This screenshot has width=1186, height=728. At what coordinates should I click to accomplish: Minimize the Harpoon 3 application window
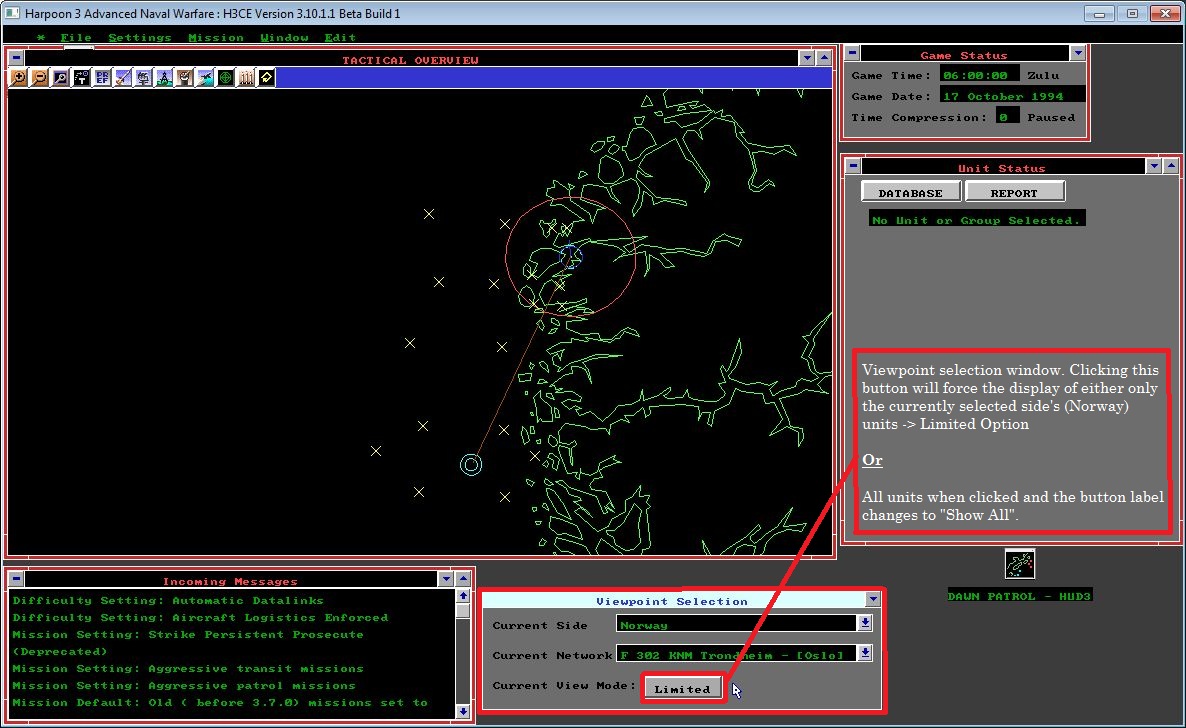point(1098,13)
